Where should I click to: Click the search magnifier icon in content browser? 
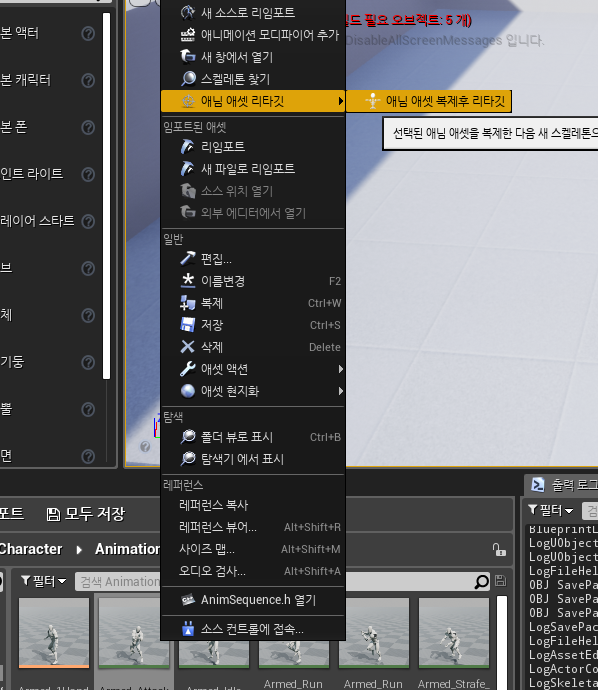coord(482,582)
